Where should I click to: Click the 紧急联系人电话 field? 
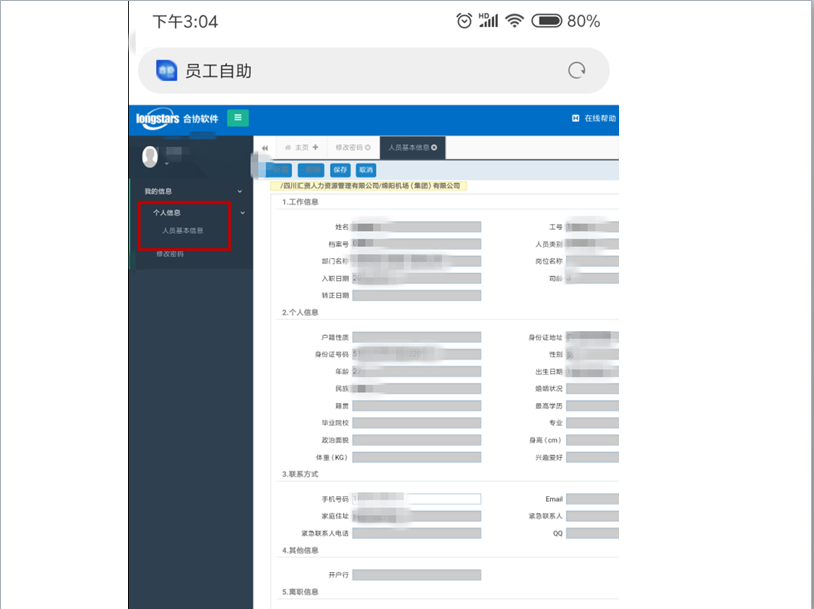416,533
